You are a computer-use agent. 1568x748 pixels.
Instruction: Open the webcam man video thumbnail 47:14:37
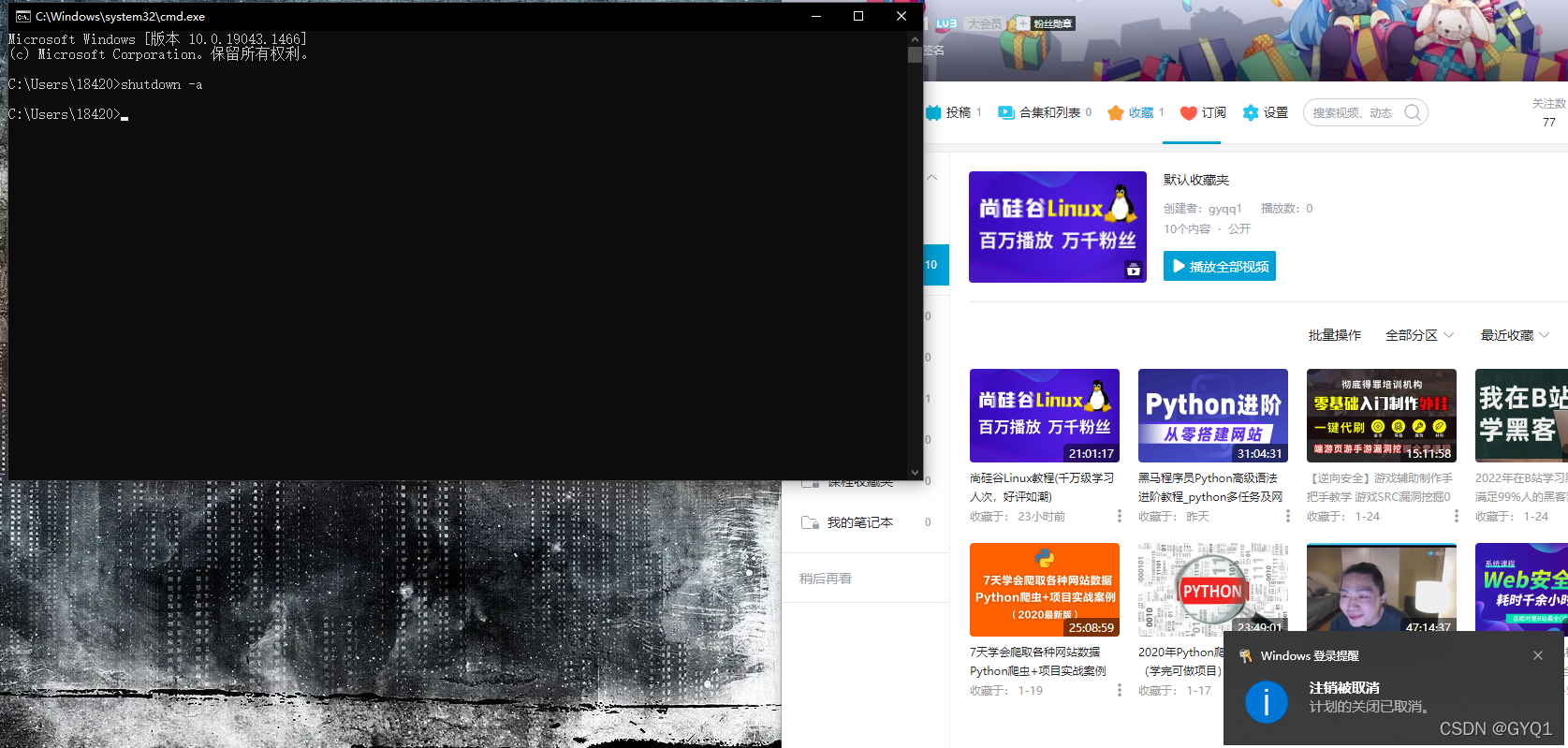1382,588
